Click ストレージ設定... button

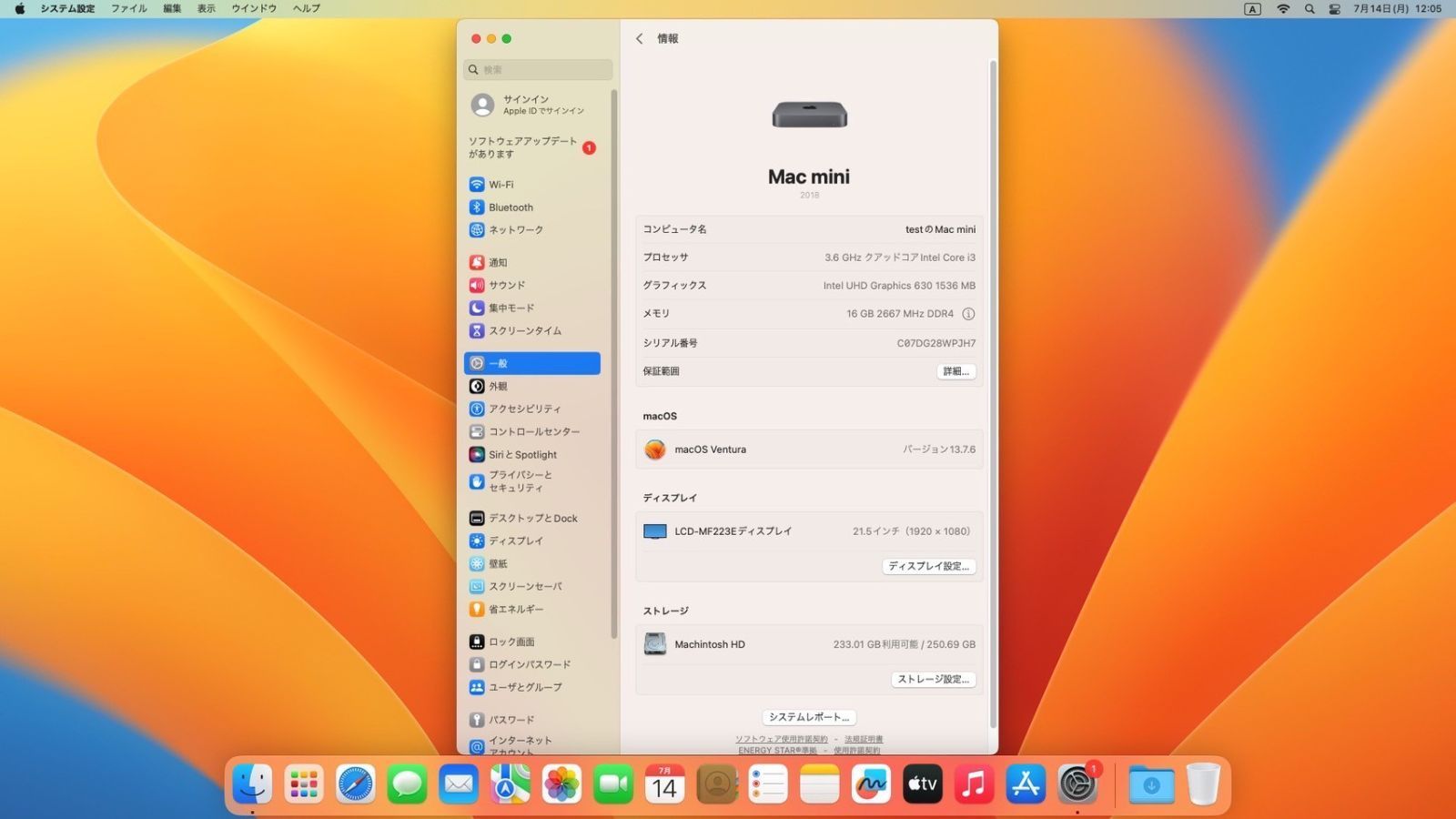coord(934,680)
